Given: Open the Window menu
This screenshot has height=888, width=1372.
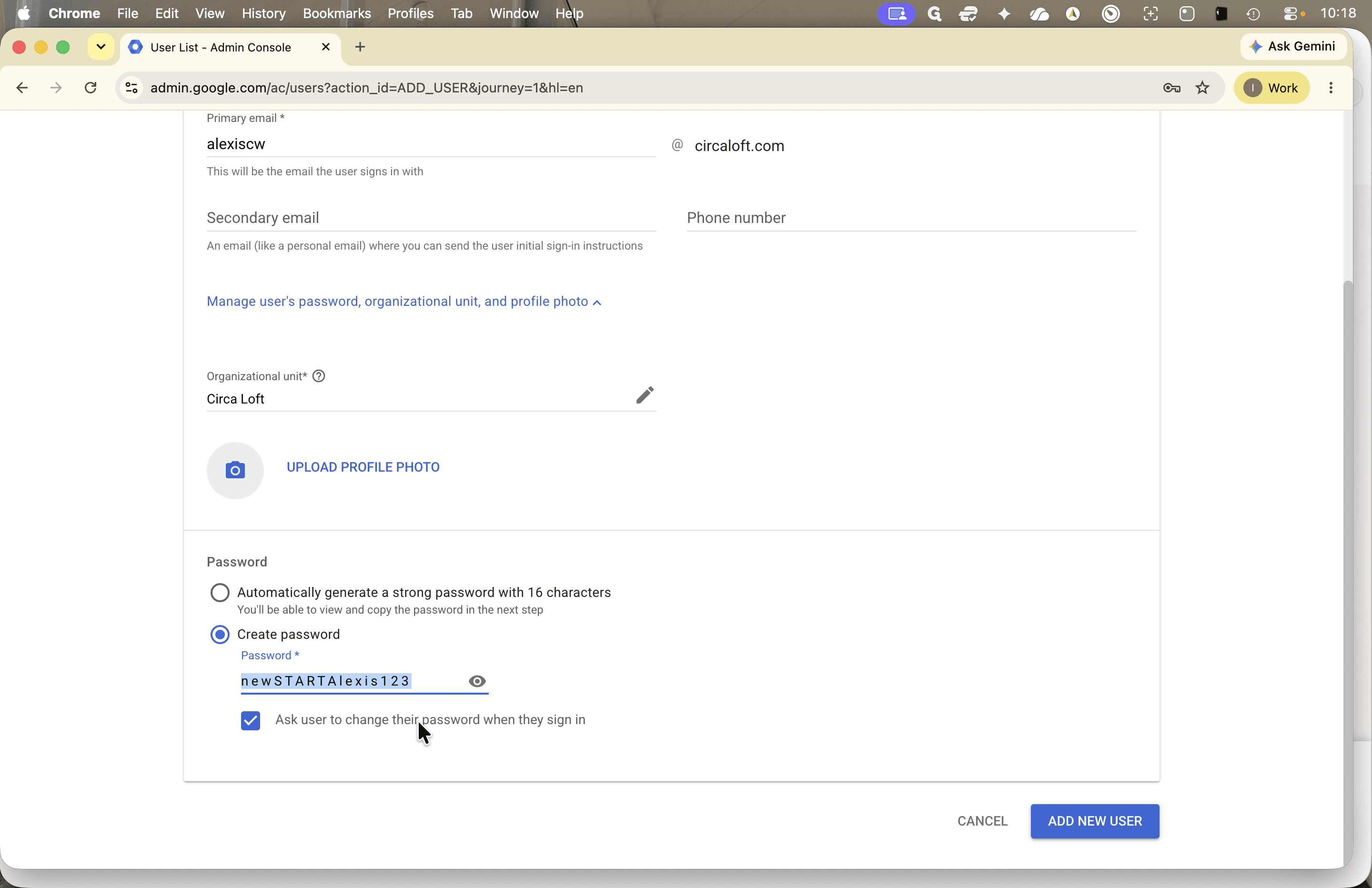Looking at the screenshot, I should pyautogui.click(x=514, y=13).
